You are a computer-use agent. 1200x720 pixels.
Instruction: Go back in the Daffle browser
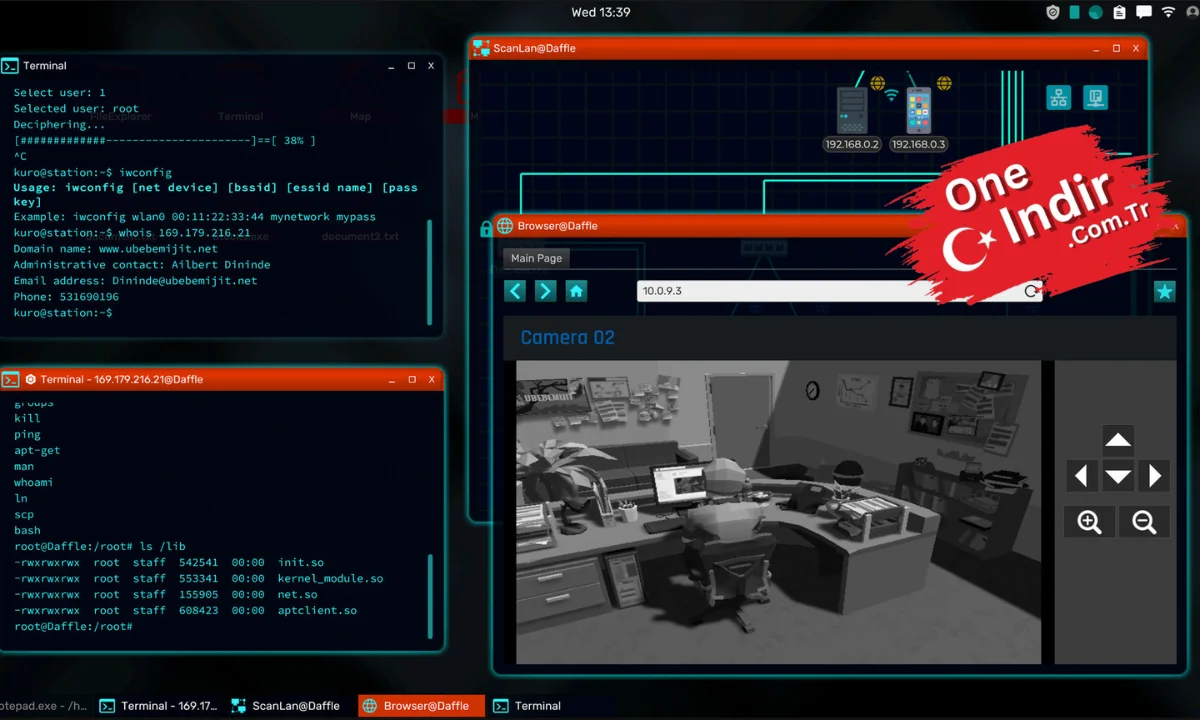515,291
